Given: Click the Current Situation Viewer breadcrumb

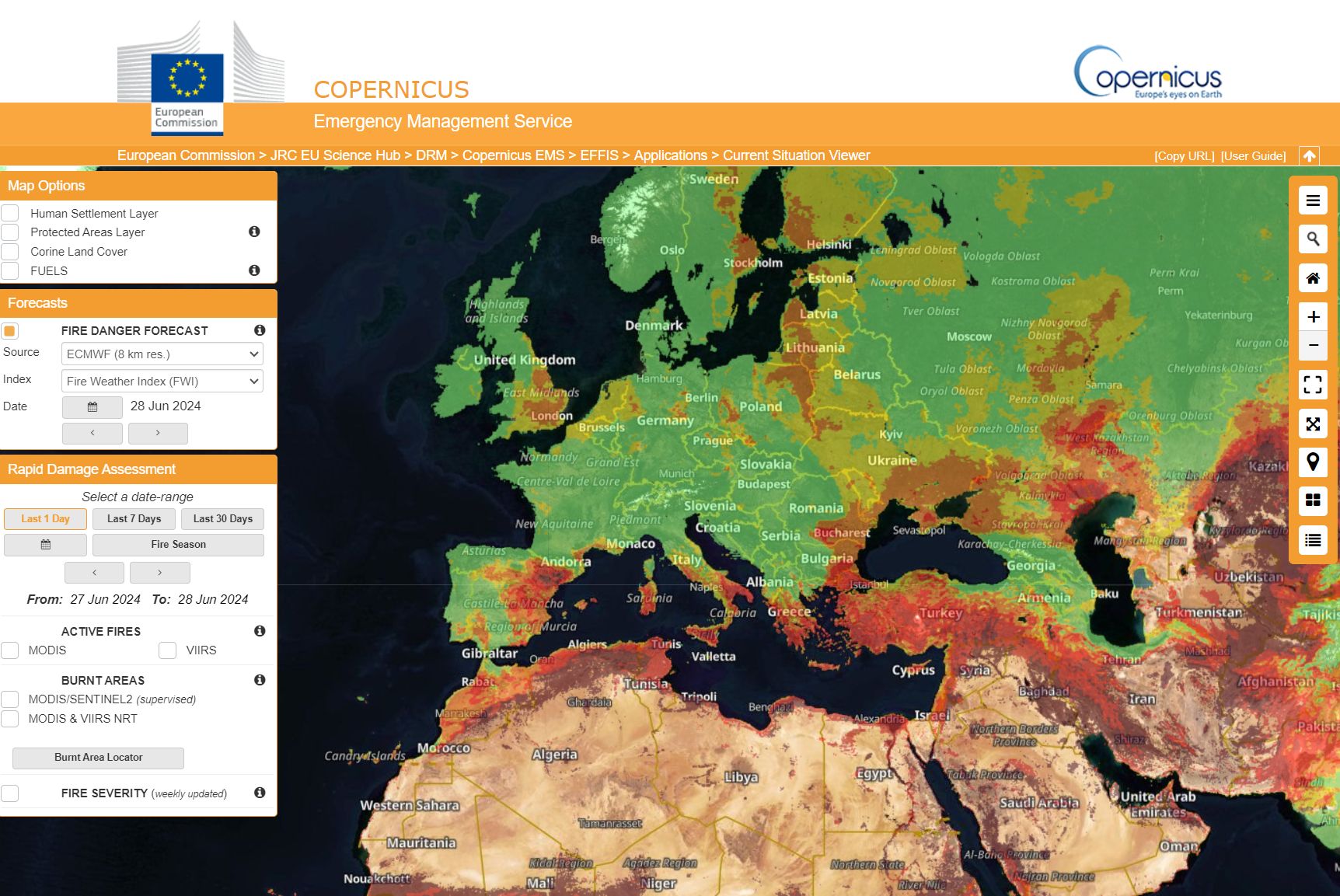Looking at the screenshot, I should point(797,155).
